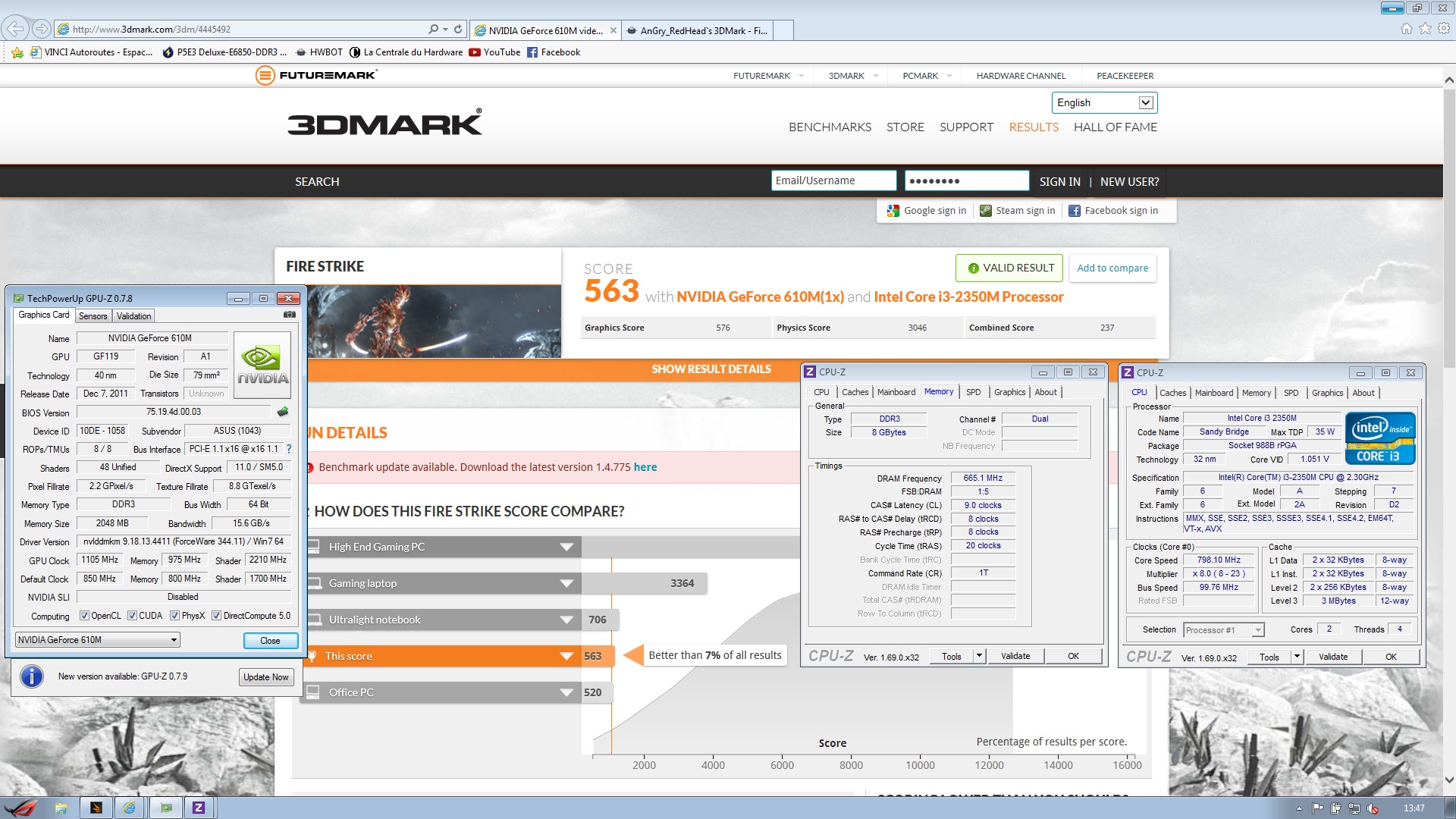The width and height of the screenshot is (1456, 819).
Task: Click the ROG start button on taskbar
Action: pyautogui.click(x=20, y=808)
